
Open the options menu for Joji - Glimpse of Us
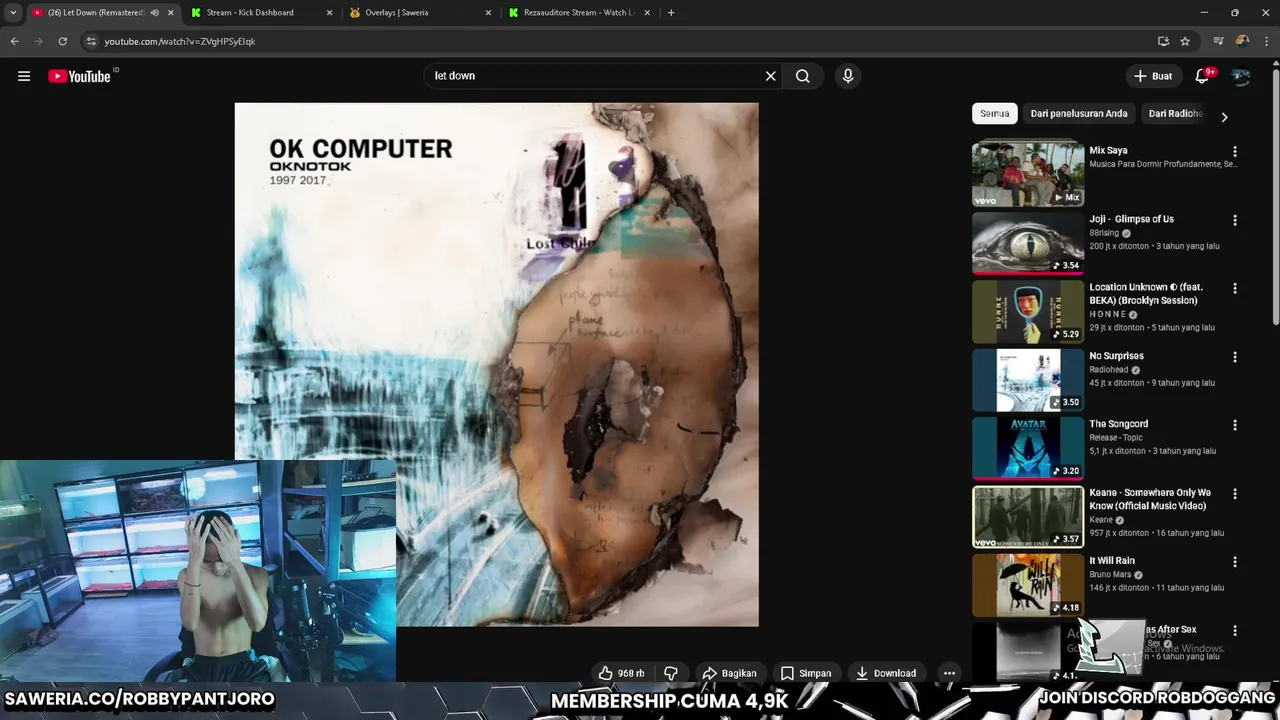(1235, 220)
